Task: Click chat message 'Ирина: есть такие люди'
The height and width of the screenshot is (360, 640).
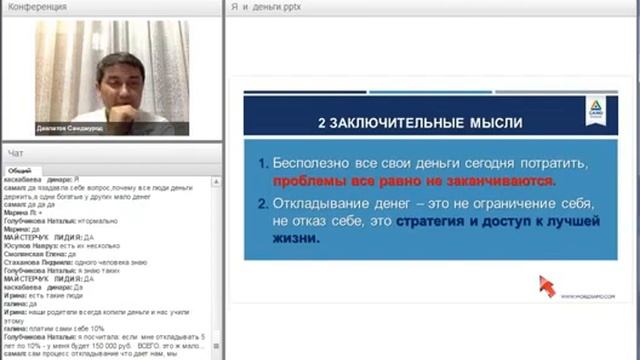Action: coord(43,296)
